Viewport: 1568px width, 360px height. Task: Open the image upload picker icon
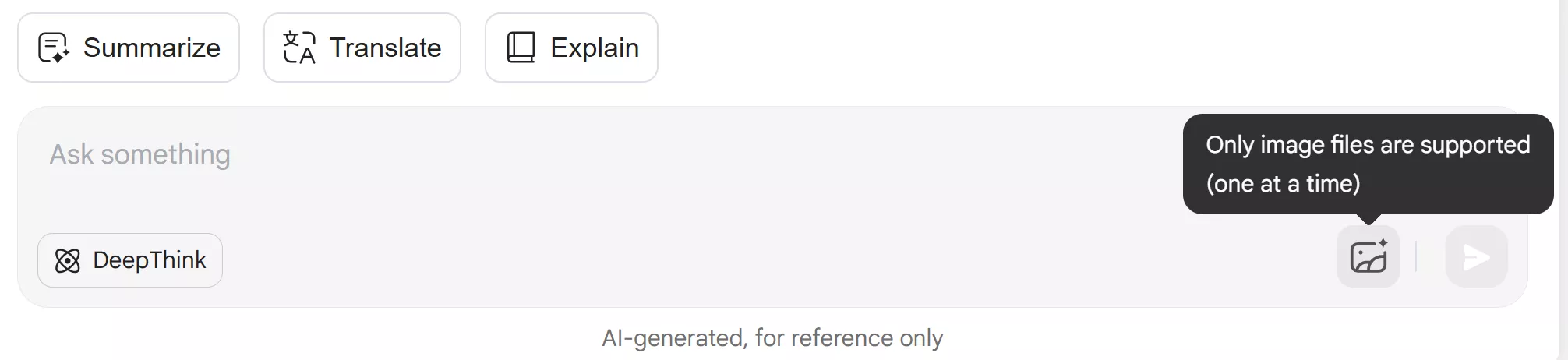coord(1367,258)
